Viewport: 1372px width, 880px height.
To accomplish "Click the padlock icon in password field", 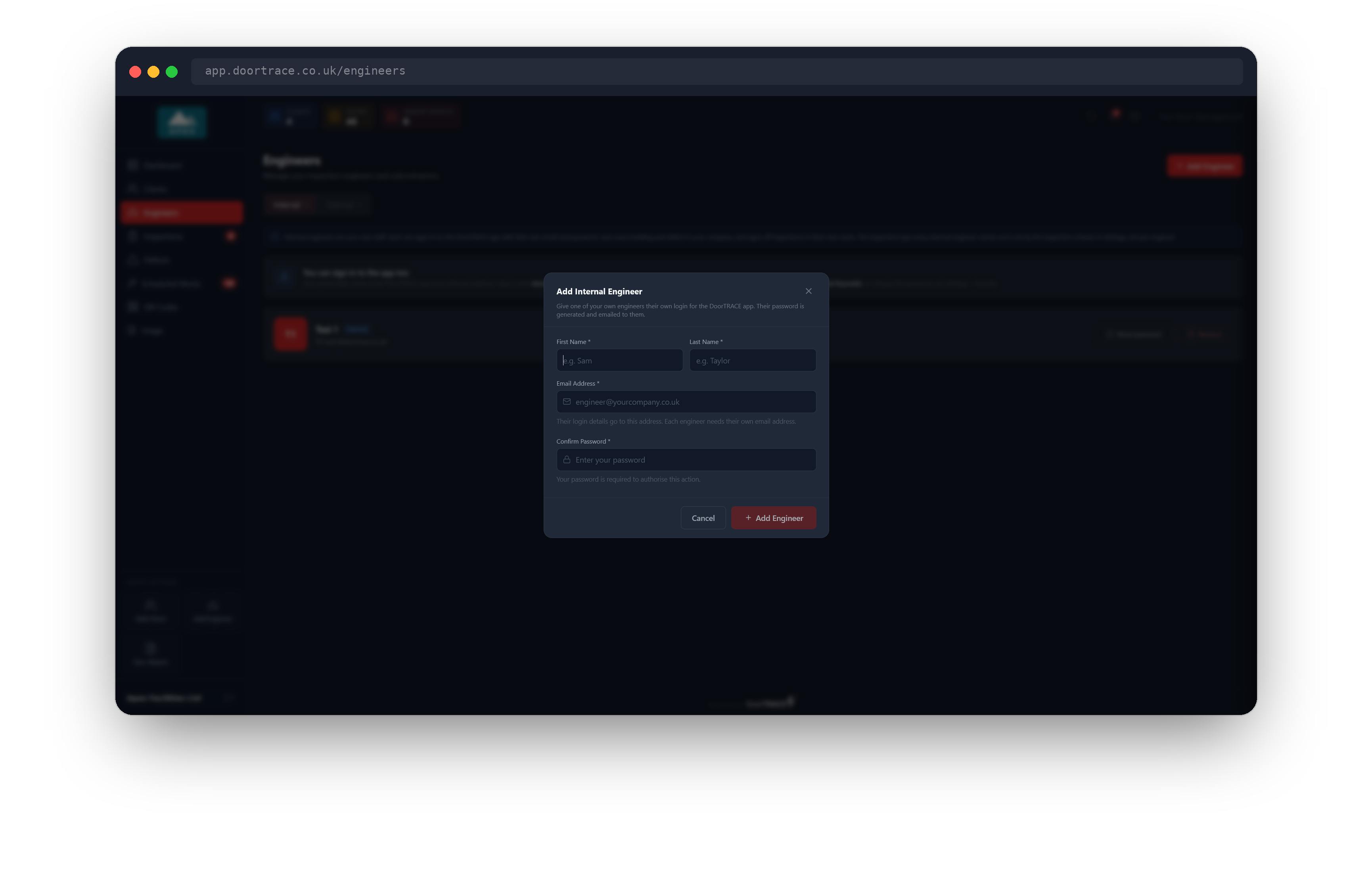I will pyautogui.click(x=566, y=460).
